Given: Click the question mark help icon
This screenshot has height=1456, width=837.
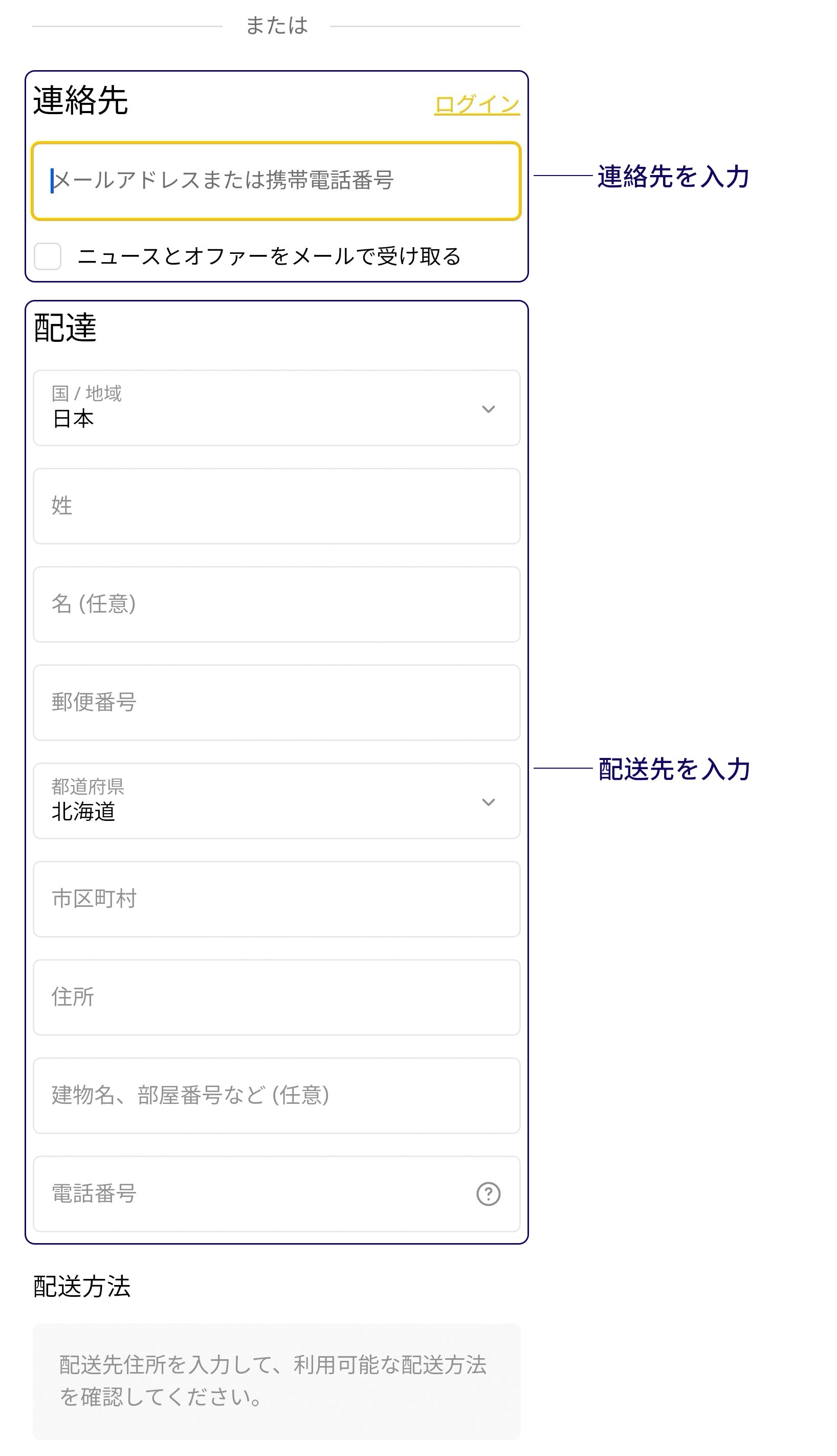Looking at the screenshot, I should pyautogui.click(x=488, y=1194).
